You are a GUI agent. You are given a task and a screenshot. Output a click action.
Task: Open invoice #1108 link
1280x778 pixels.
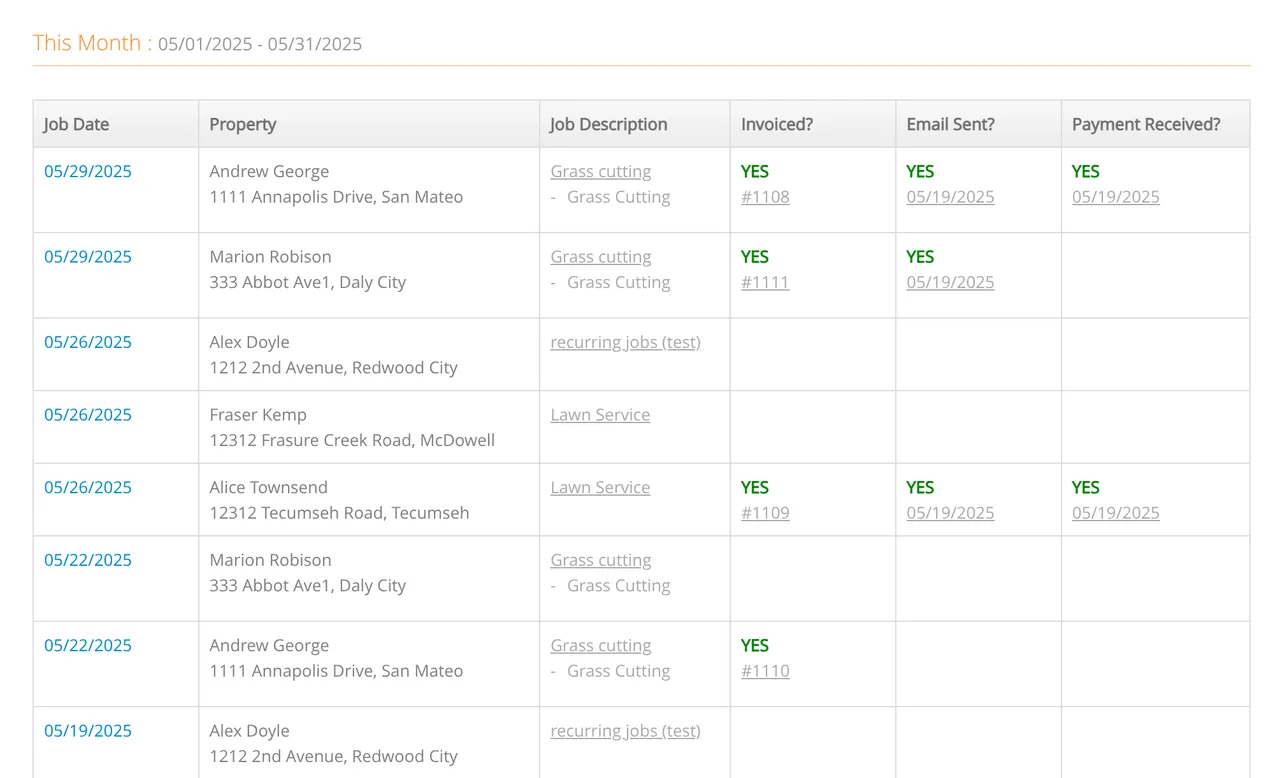click(x=765, y=197)
